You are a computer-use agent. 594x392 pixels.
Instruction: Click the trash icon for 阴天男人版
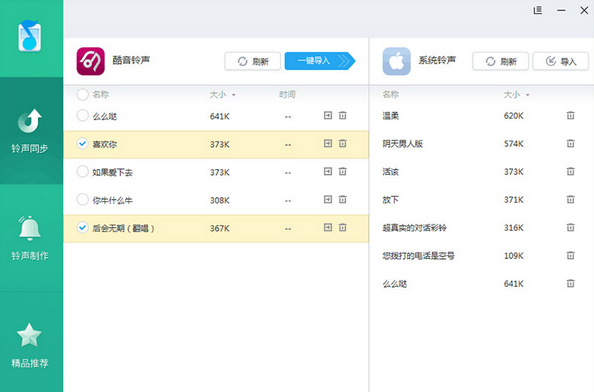pyautogui.click(x=570, y=143)
